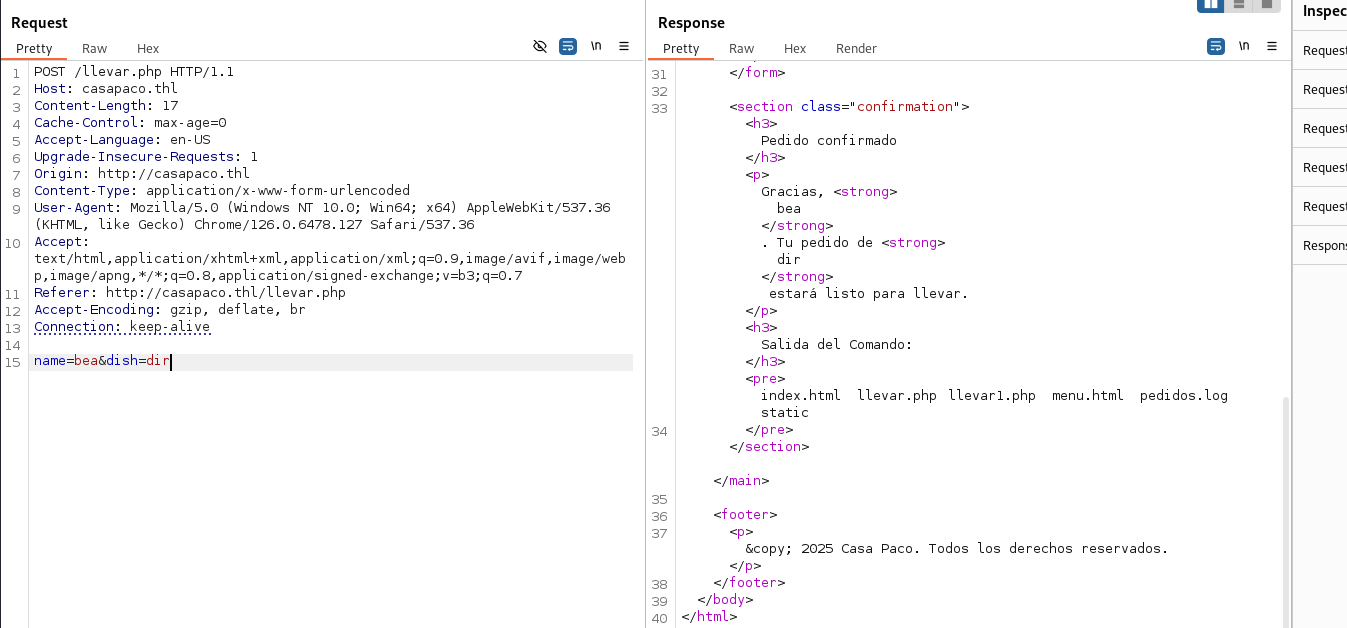Select the combined tabbed layout icon
1347x628 pixels.
coord(1267,4)
